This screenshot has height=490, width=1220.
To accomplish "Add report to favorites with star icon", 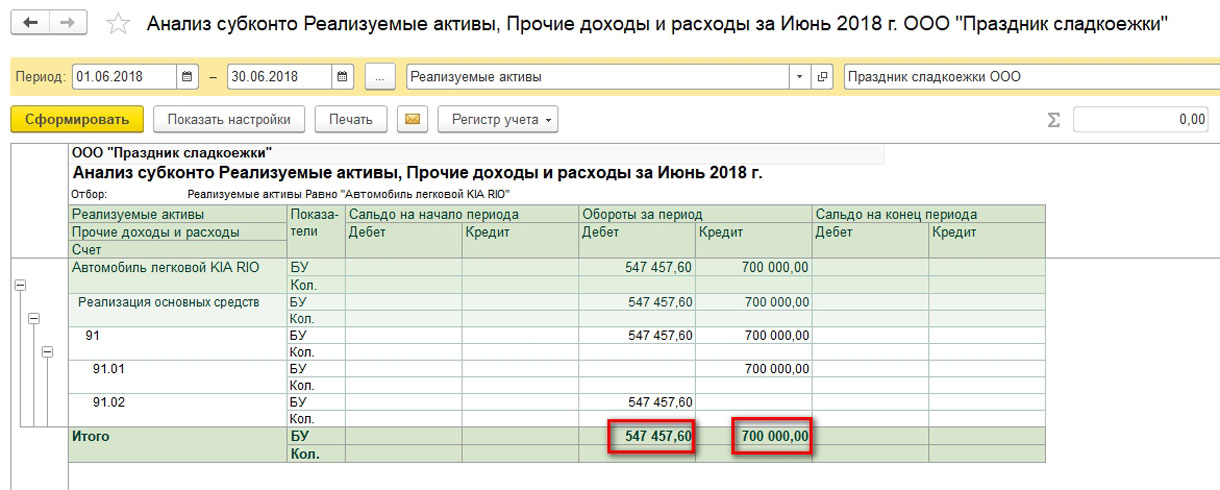I will coord(118,23).
